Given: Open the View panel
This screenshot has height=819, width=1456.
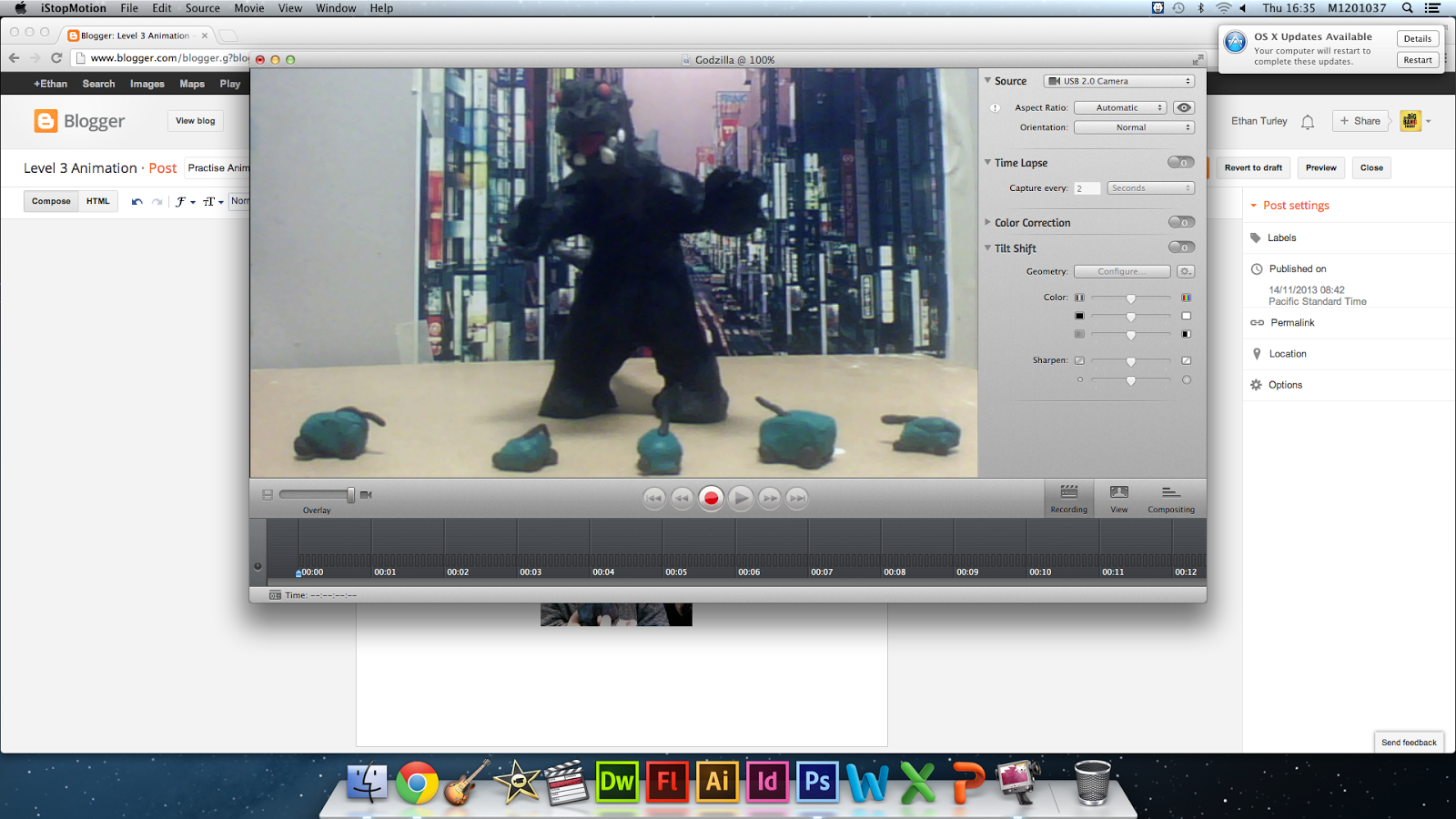Looking at the screenshot, I should pos(1119,499).
